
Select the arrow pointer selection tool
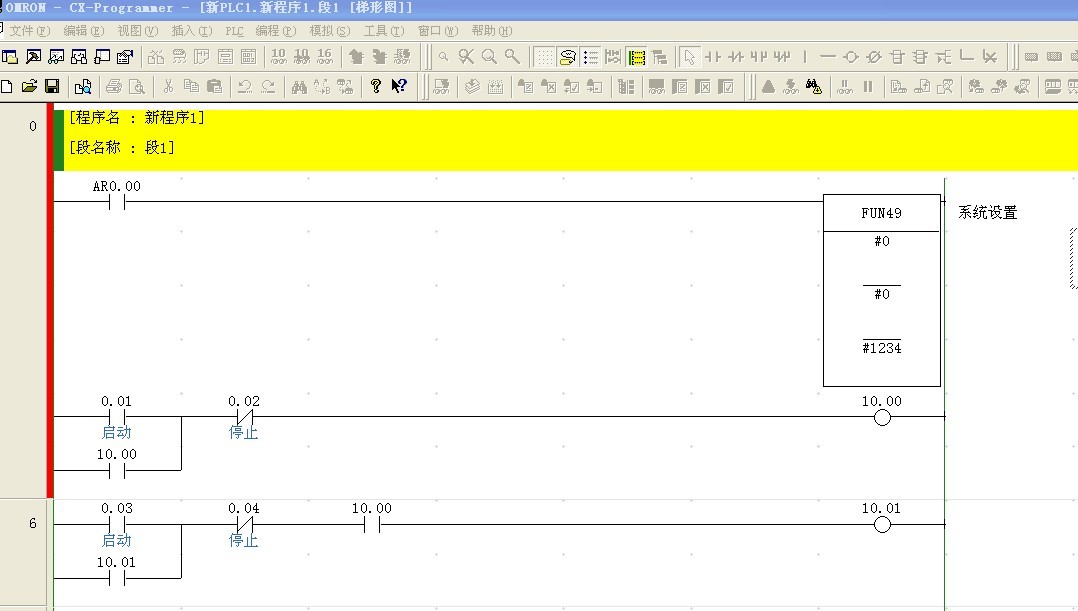(x=689, y=57)
